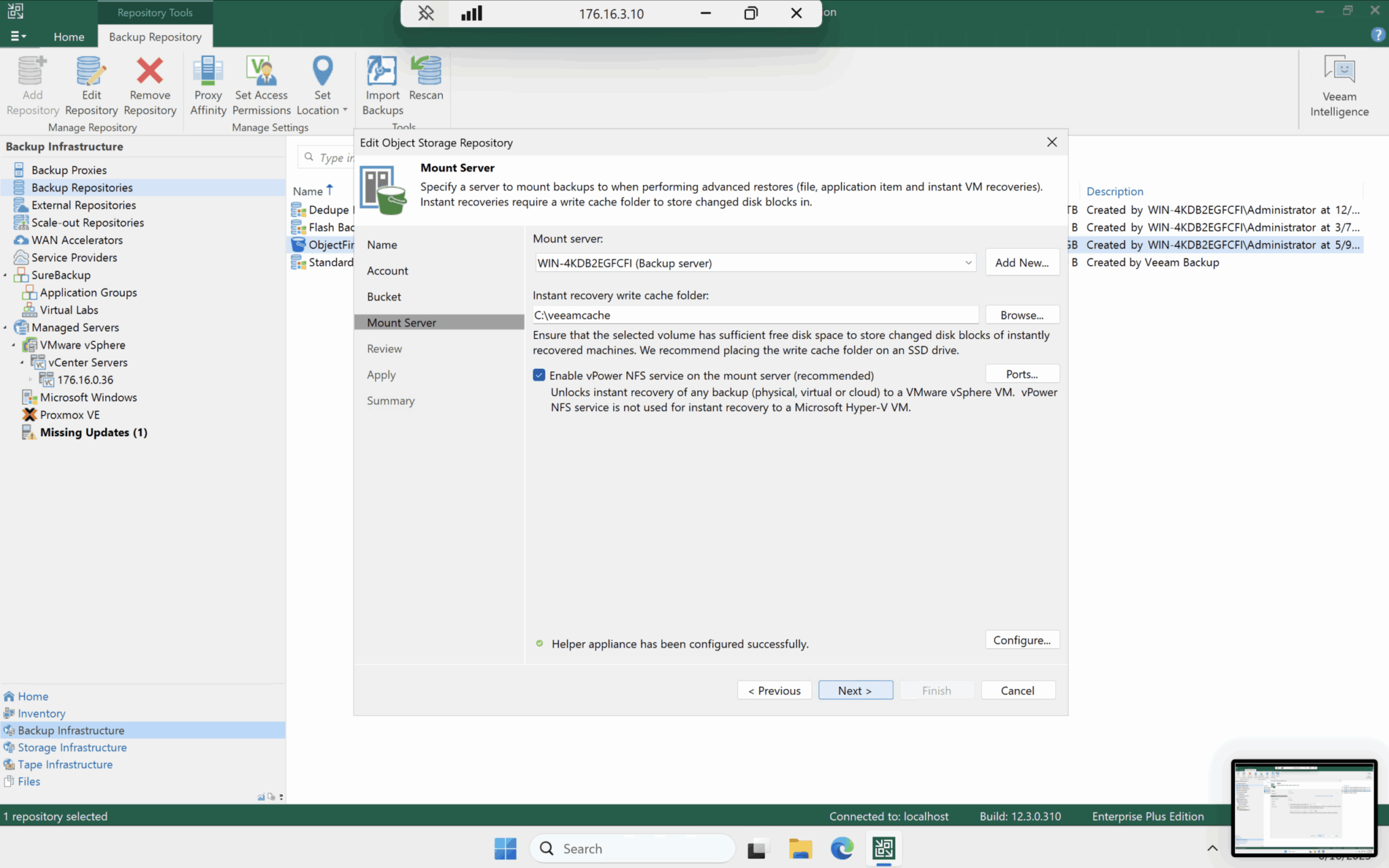Open the help question mark icon

pyautogui.click(x=1377, y=35)
